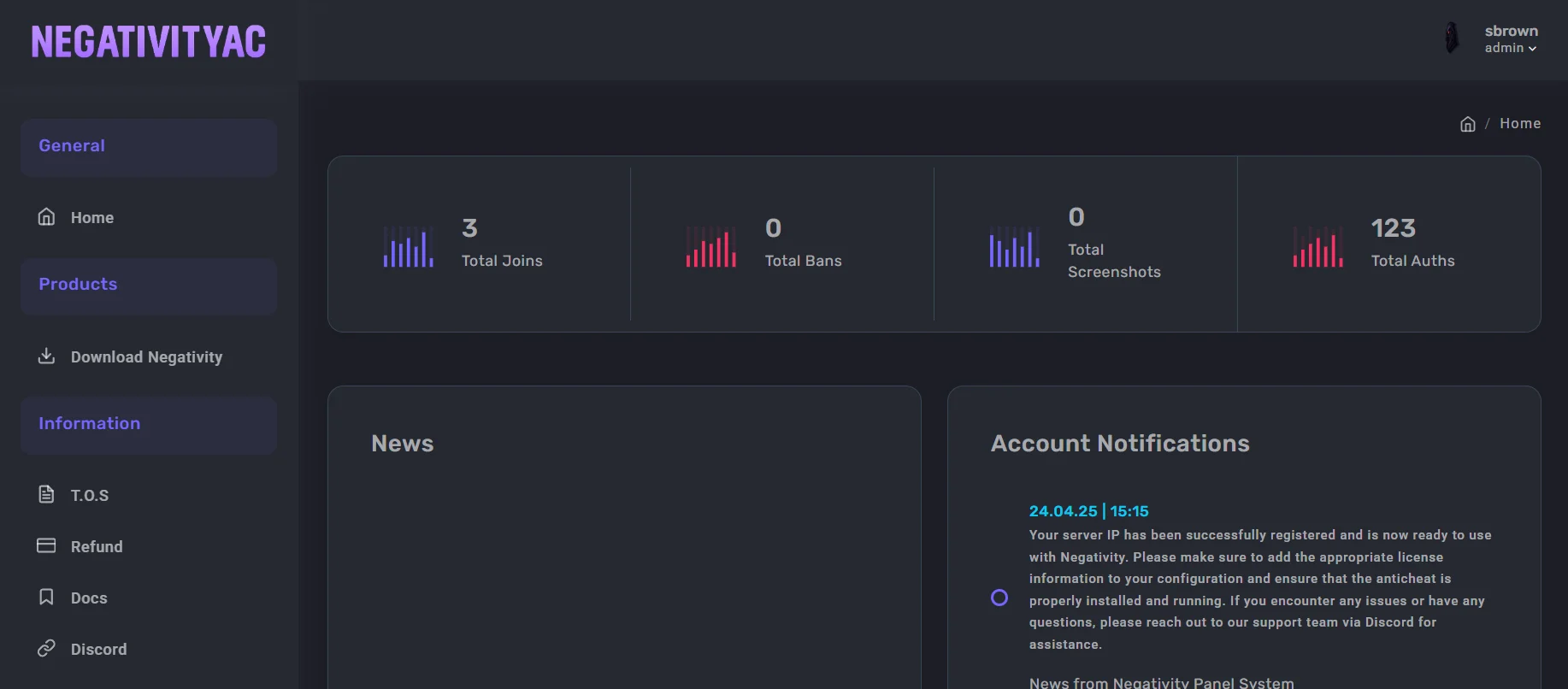1568x689 pixels.
Task: Click the Total Auths bar chart icon
Action: click(x=1318, y=247)
